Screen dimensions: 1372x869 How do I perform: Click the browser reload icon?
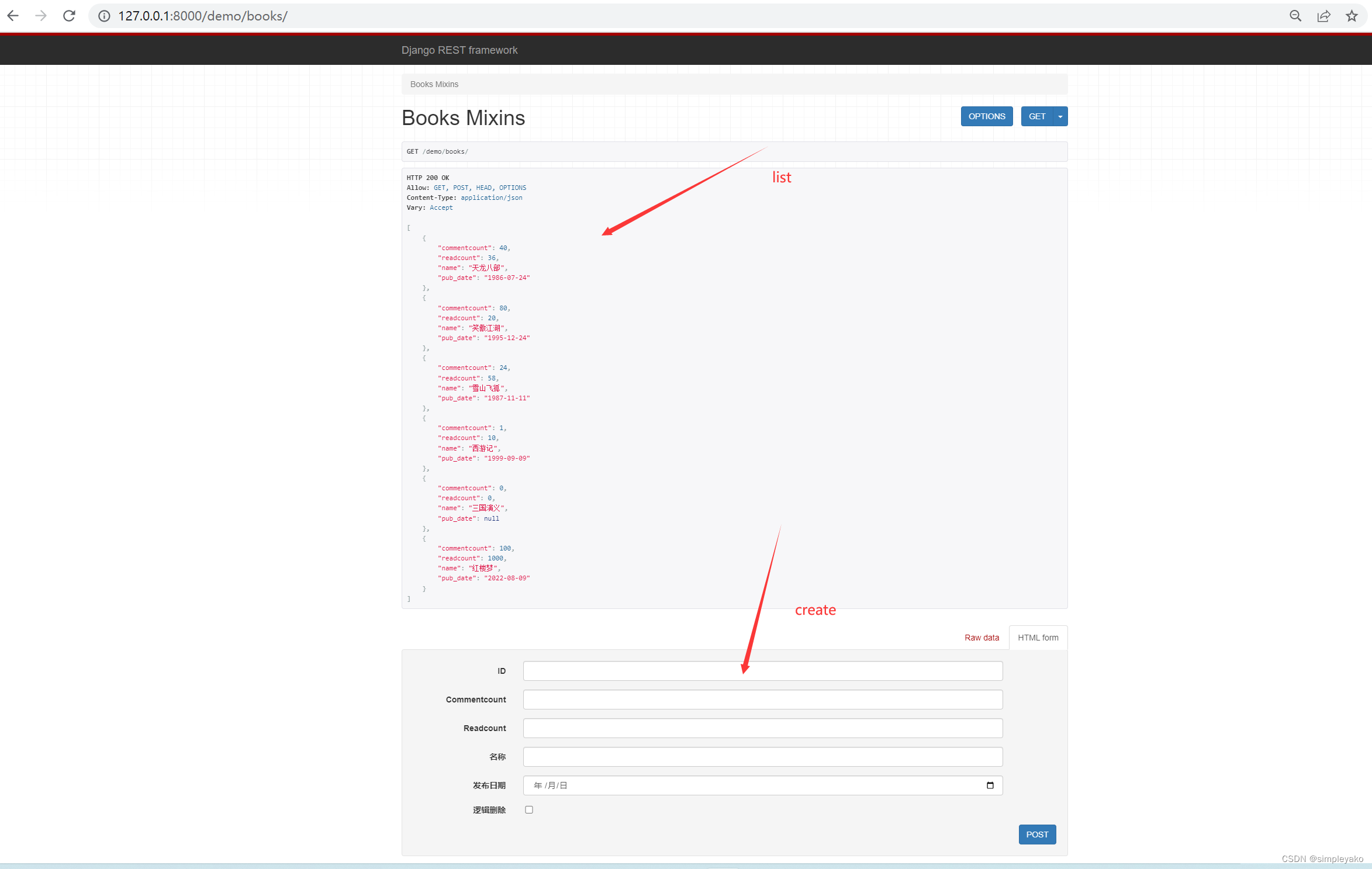pos(69,16)
